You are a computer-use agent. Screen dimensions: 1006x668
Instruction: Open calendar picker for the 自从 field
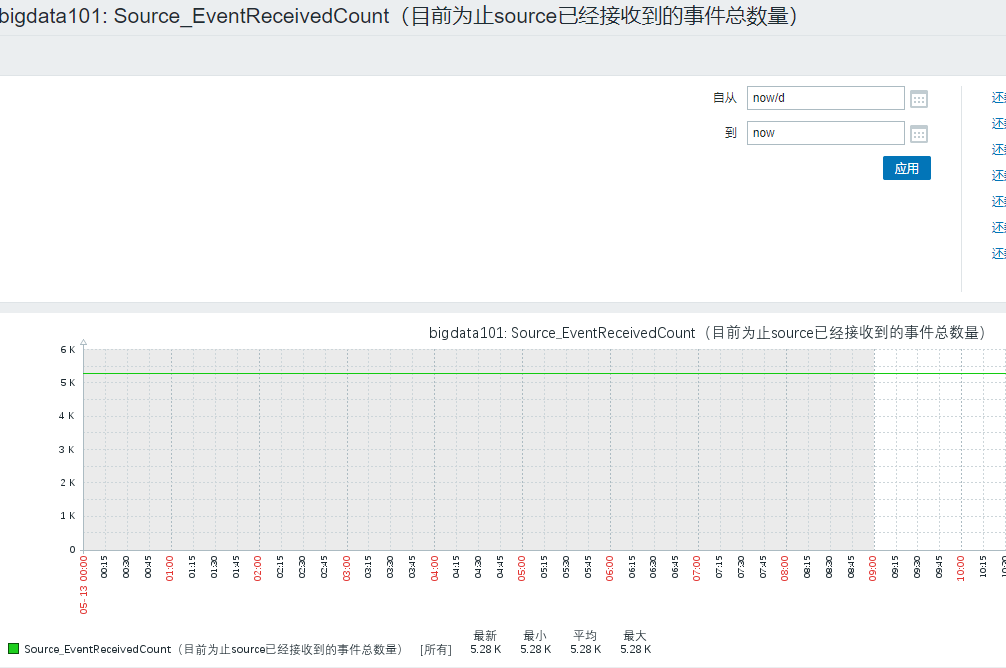tap(919, 99)
